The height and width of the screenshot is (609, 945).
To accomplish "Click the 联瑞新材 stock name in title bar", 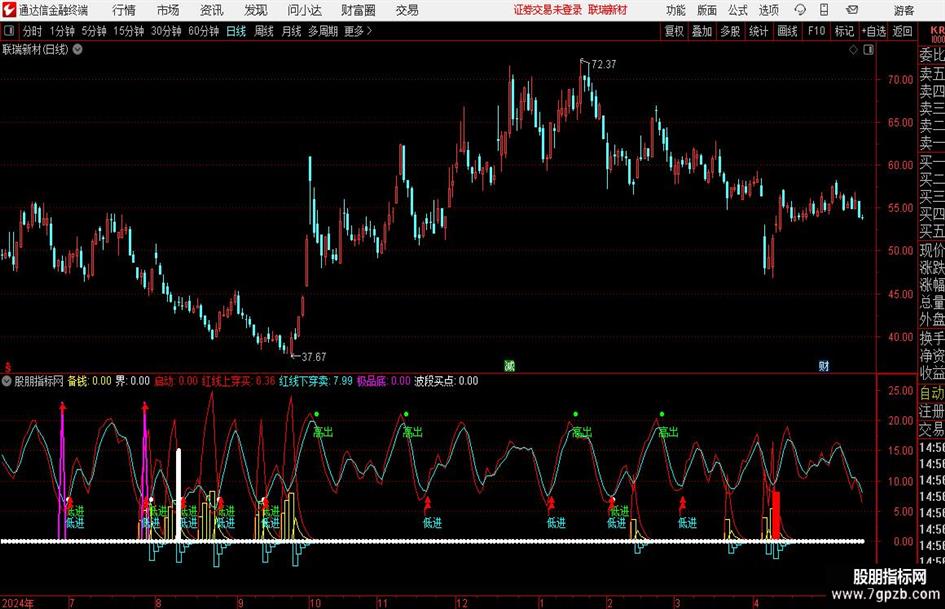I will pyautogui.click(x=608, y=10).
